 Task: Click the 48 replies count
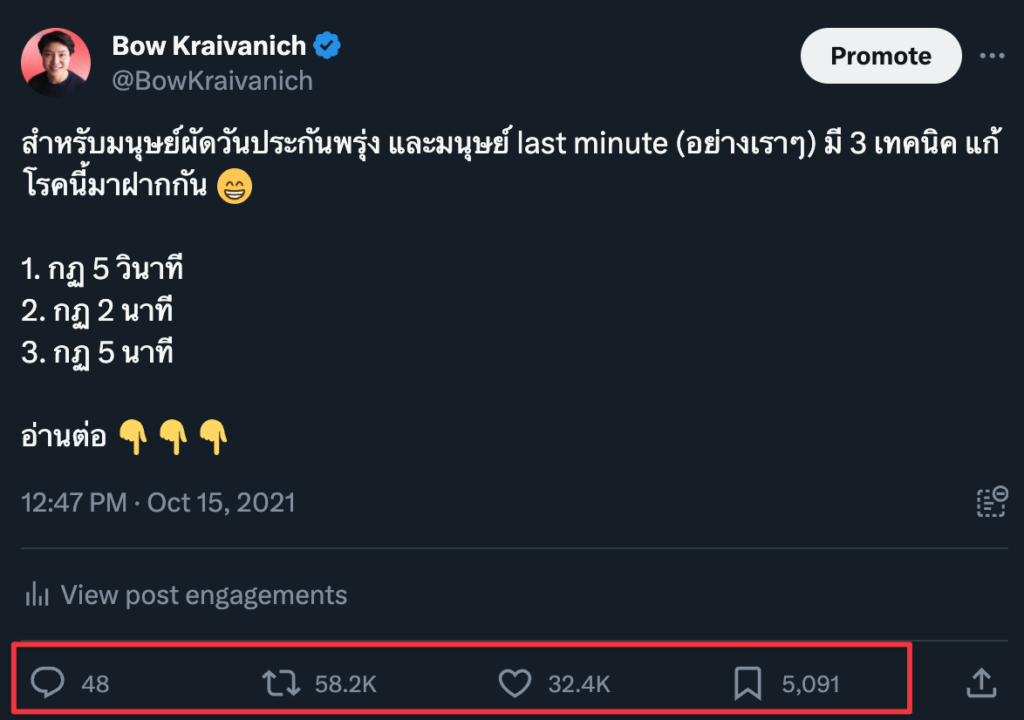[95, 685]
